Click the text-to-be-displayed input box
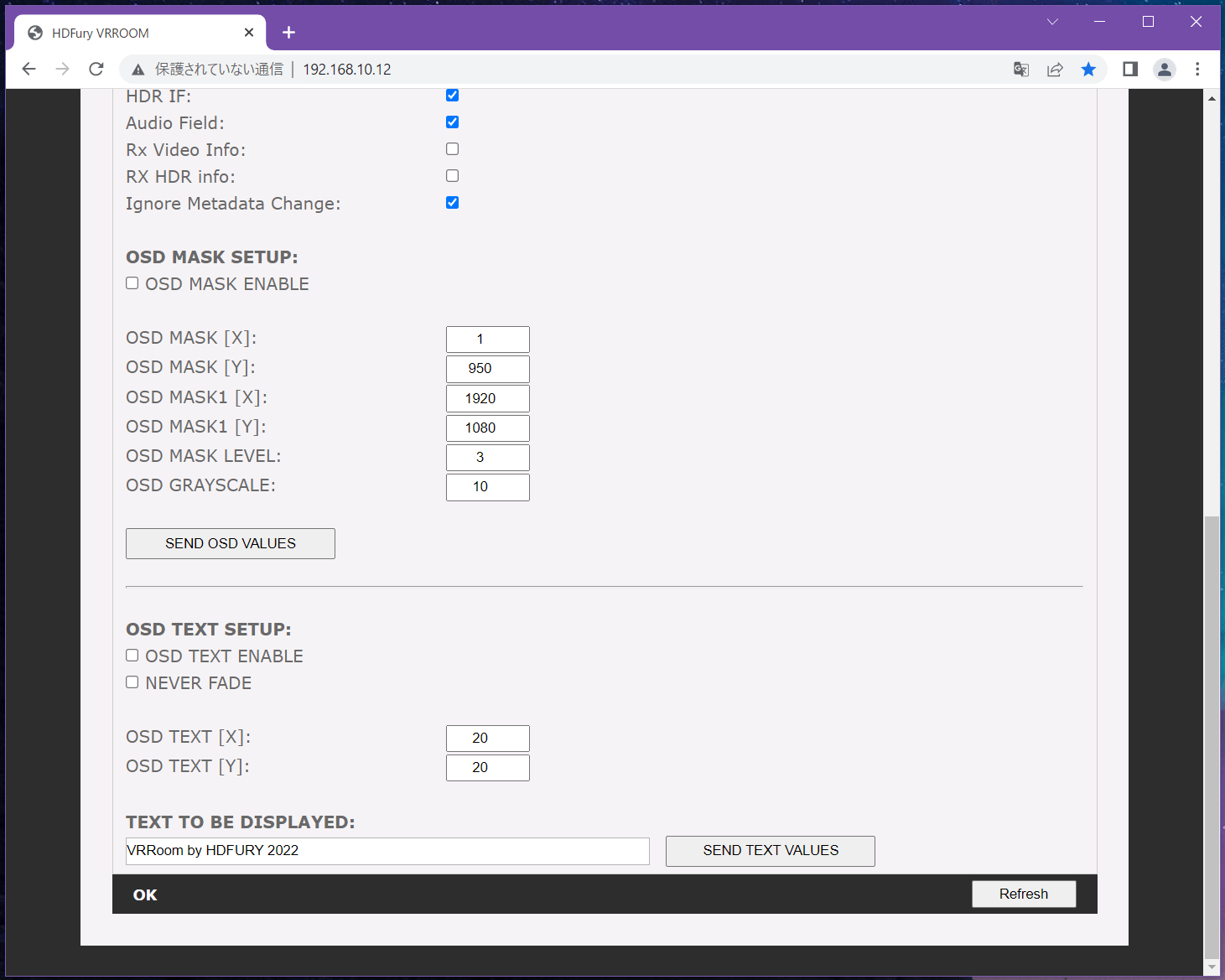The image size is (1225, 980). (x=387, y=851)
